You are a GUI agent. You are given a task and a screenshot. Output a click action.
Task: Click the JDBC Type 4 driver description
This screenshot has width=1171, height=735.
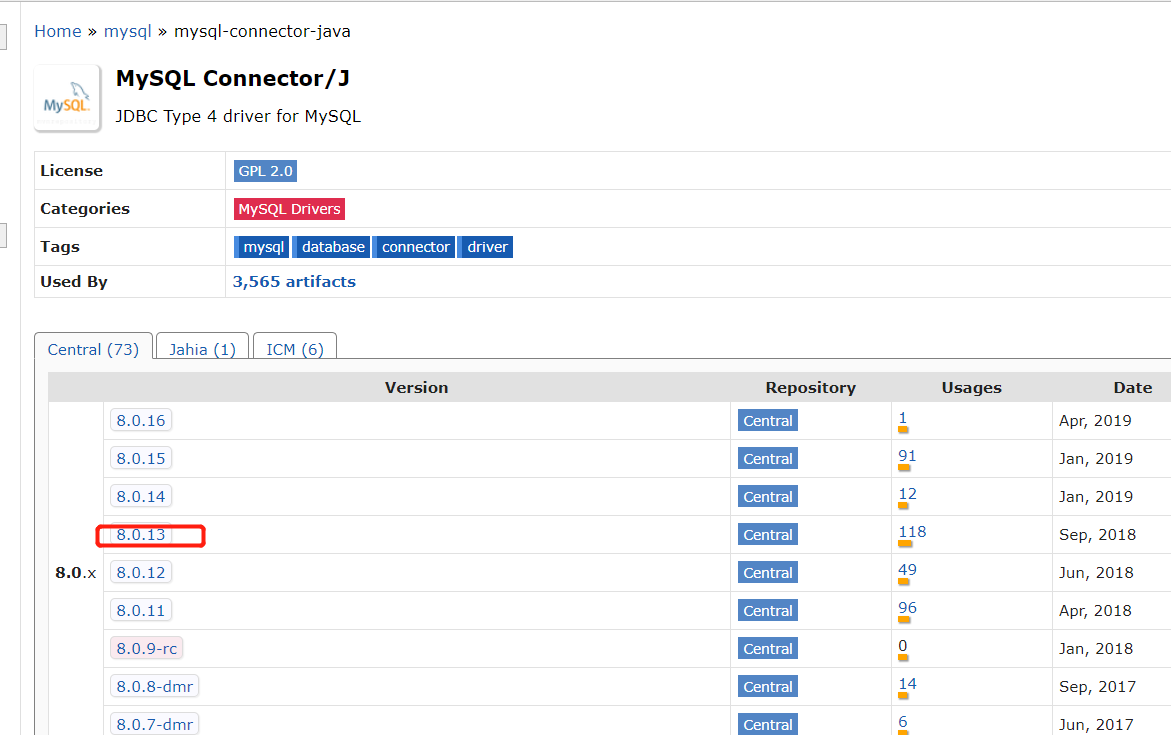click(x=237, y=117)
